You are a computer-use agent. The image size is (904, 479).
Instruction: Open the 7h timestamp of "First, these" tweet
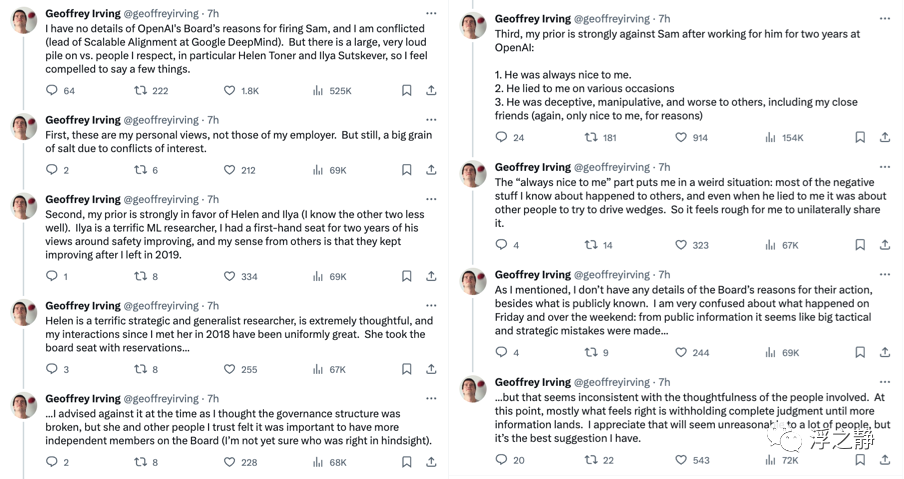pos(213,120)
